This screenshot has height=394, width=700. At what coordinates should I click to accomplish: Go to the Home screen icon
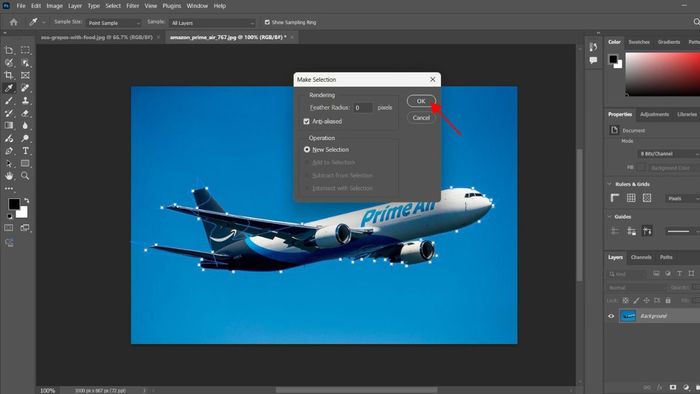tap(14, 22)
